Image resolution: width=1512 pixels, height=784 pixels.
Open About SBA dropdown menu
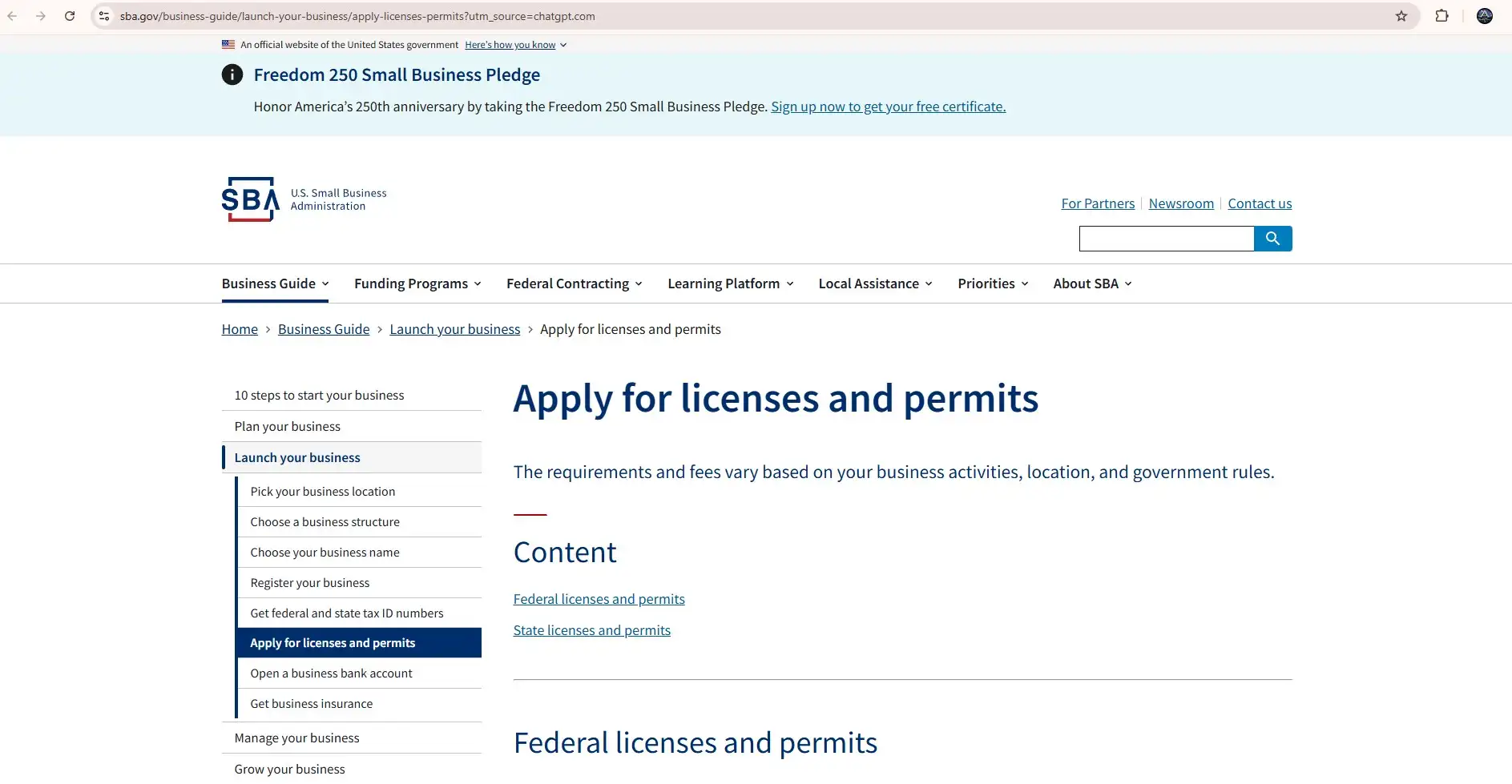1092,283
